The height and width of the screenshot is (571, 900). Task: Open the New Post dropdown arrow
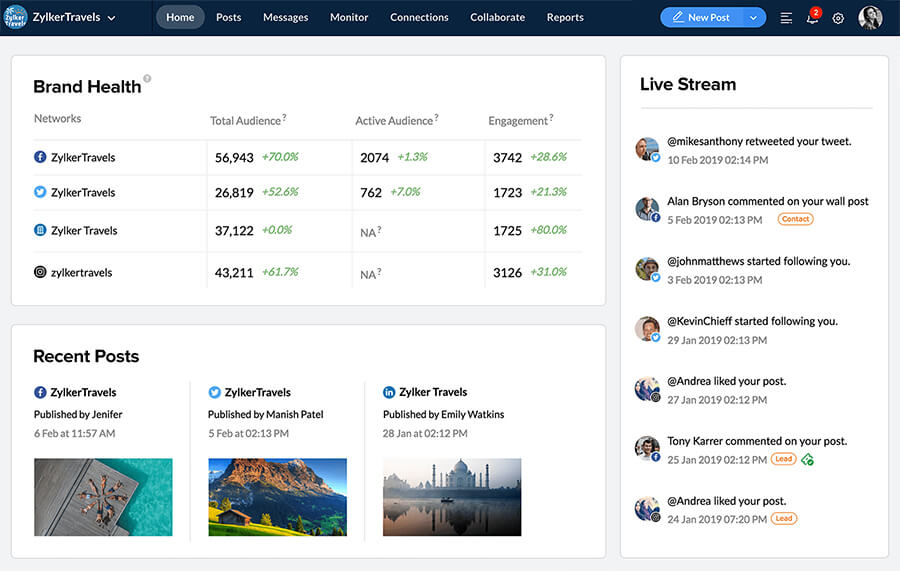point(753,18)
